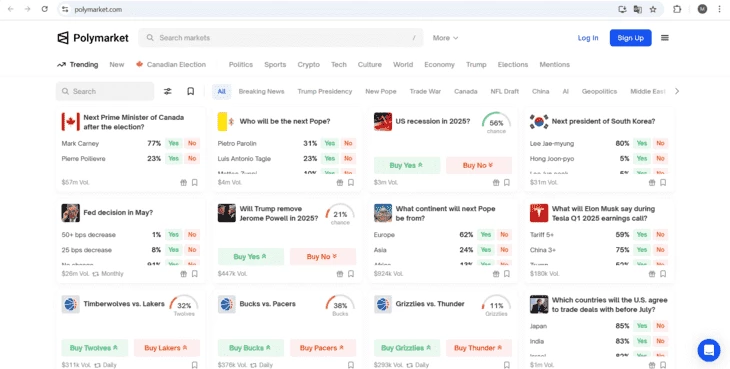This screenshot has height=369, width=730.
Task: Click basketball icon on Timberwolves vs. Lakers
Action: (x=71, y=304)
